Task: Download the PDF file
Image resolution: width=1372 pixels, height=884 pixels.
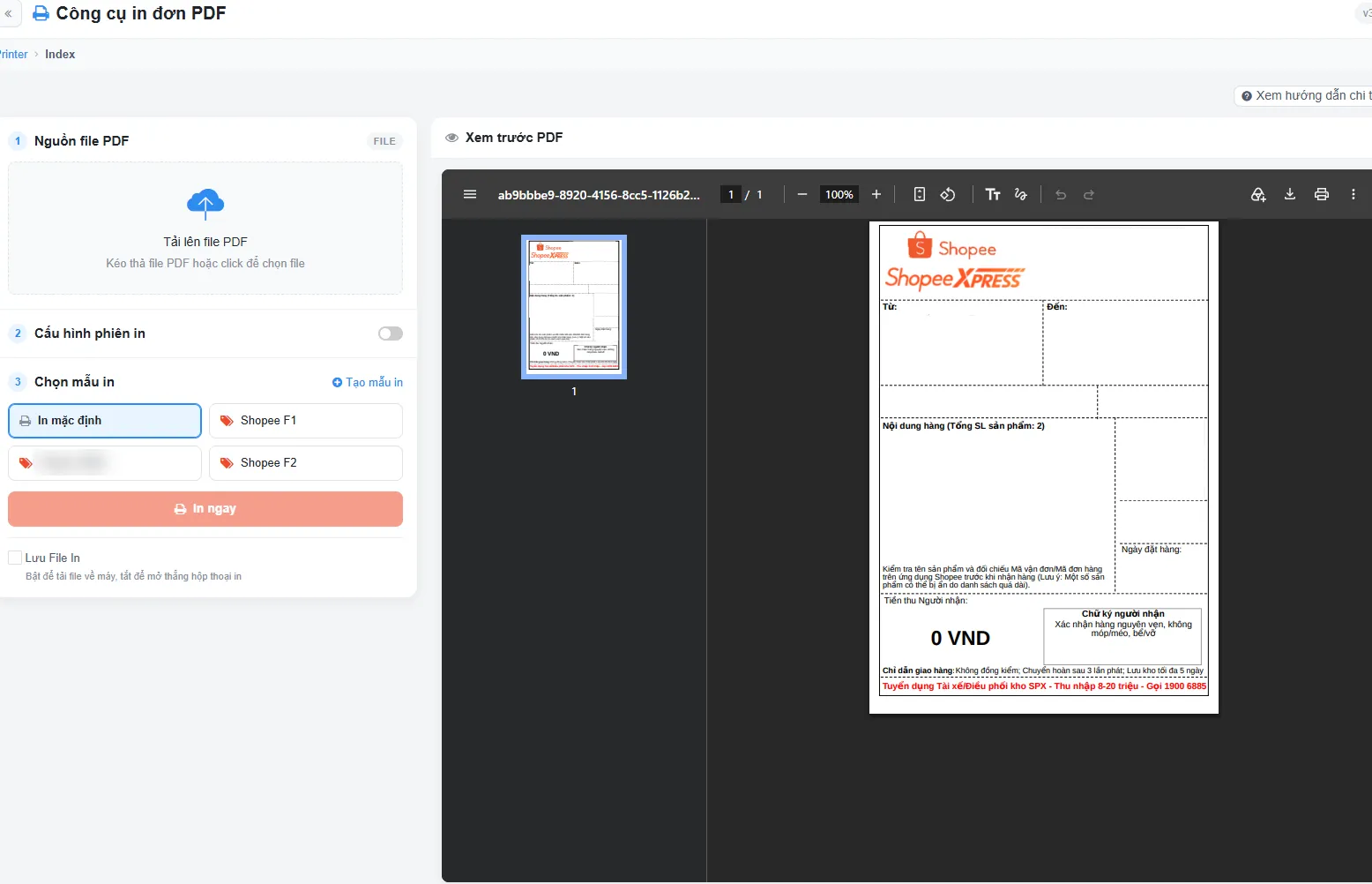Action: tap(1290, 194)
